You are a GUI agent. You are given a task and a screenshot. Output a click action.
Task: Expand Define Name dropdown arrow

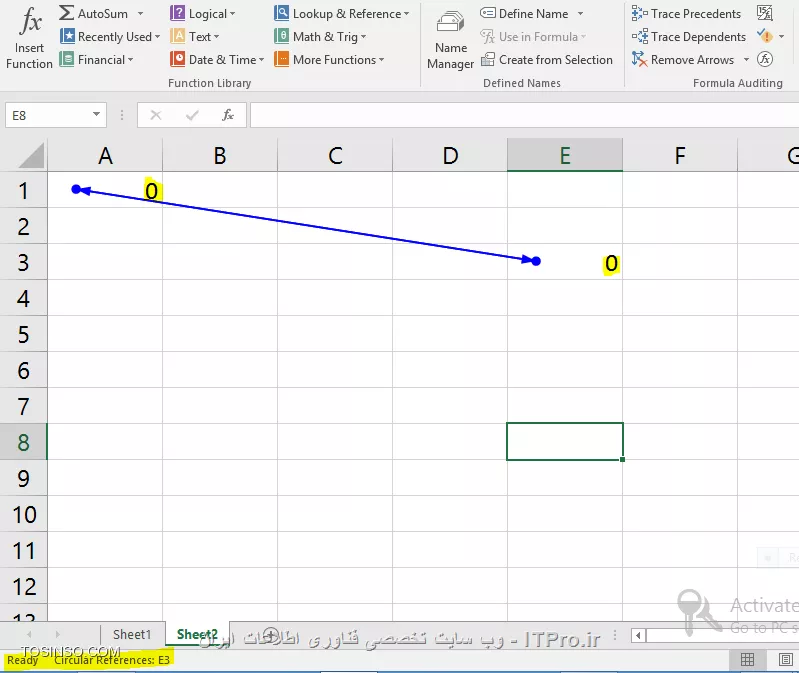pyautogui.click(x=580, y=14)
